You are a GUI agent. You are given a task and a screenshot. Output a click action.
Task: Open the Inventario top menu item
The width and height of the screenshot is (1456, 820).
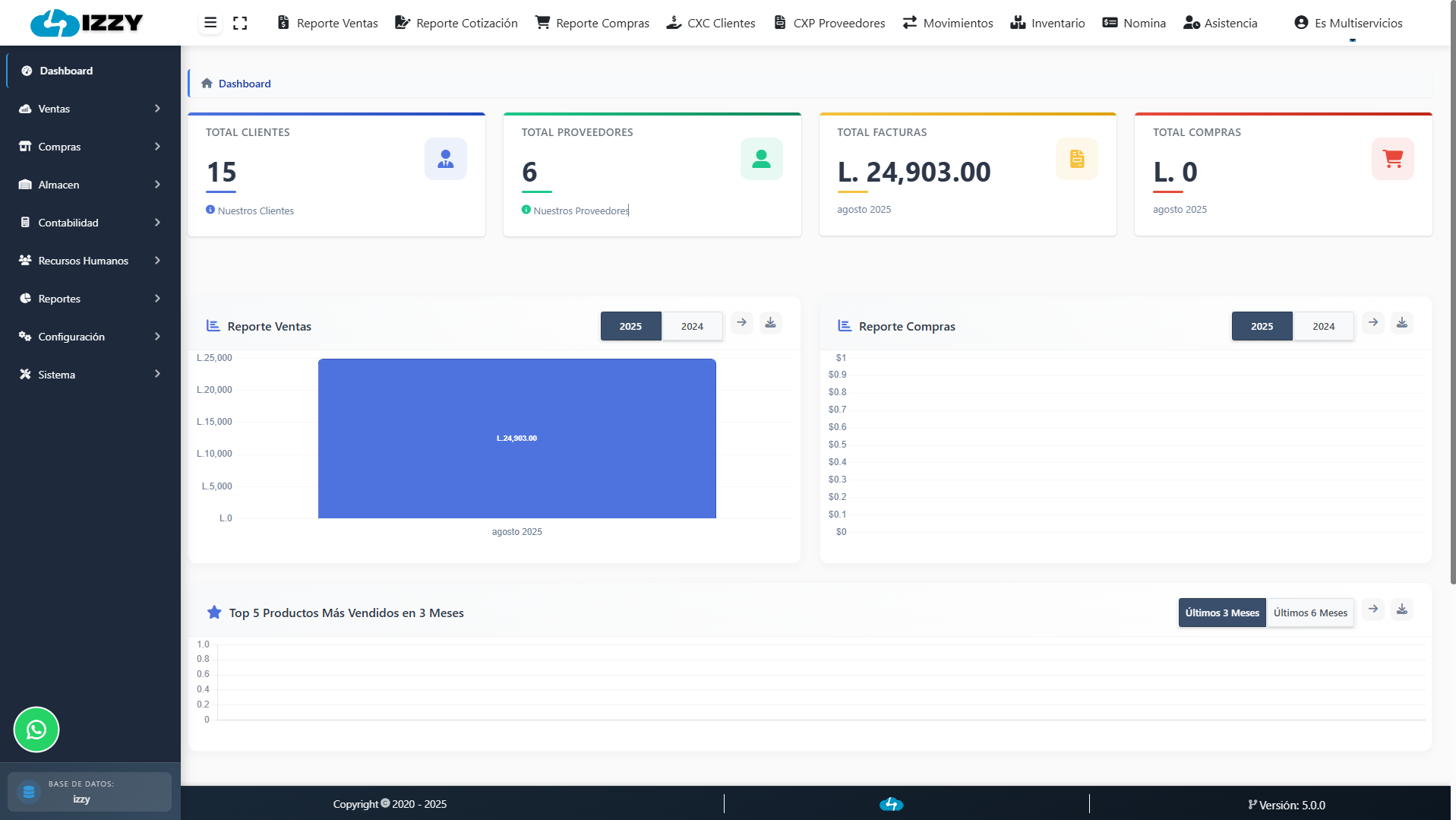(1047, 23)
